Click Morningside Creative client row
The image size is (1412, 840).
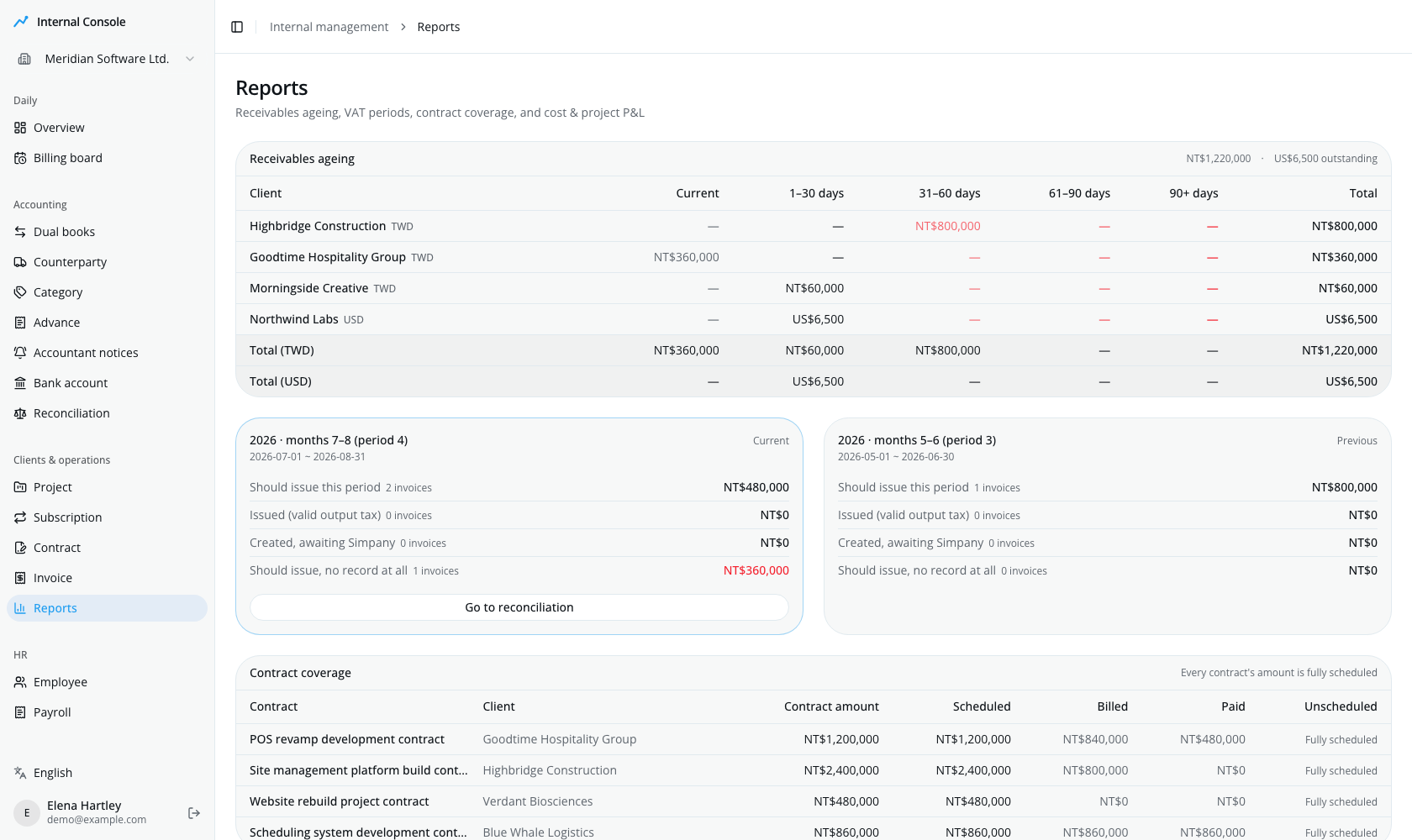[x=814, y=288]
